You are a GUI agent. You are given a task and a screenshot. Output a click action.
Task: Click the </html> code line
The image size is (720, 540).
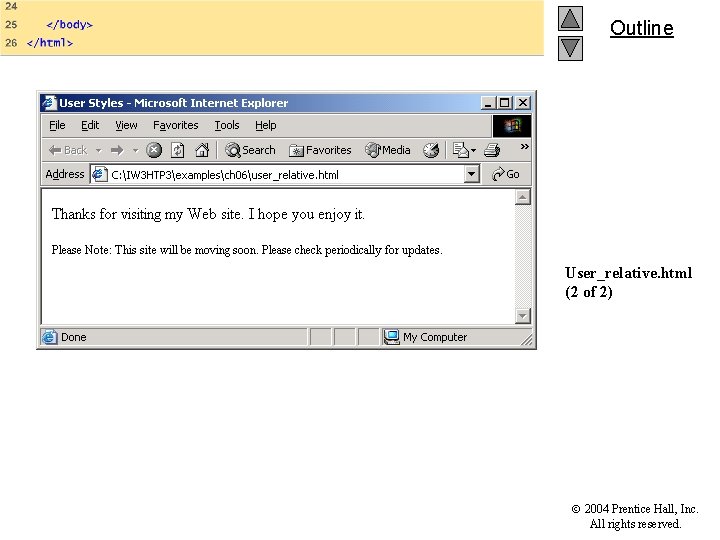point(50,43)
